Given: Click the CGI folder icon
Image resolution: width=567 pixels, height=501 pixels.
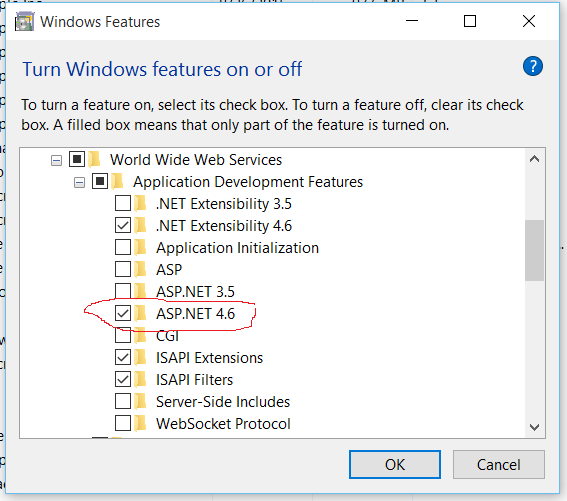Looking at the screenshot, I should (x=140, y=335).
